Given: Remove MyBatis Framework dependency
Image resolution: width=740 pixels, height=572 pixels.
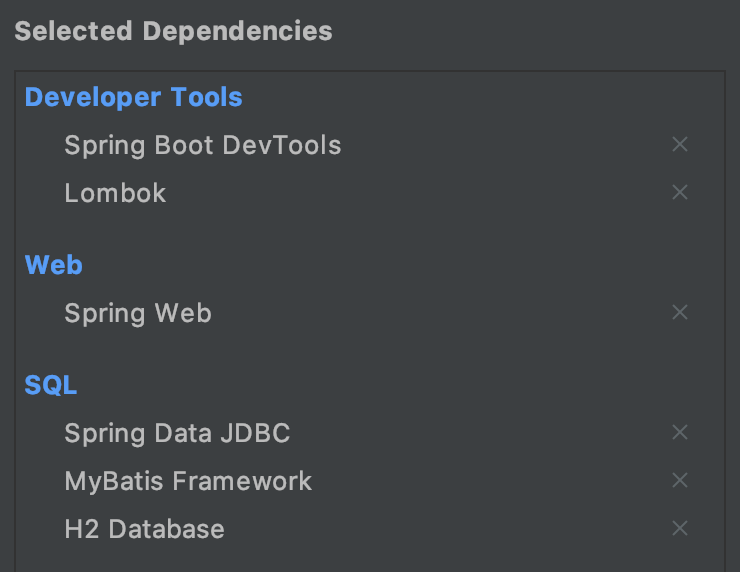Looking at the screenshot, I should coord(680,480).
